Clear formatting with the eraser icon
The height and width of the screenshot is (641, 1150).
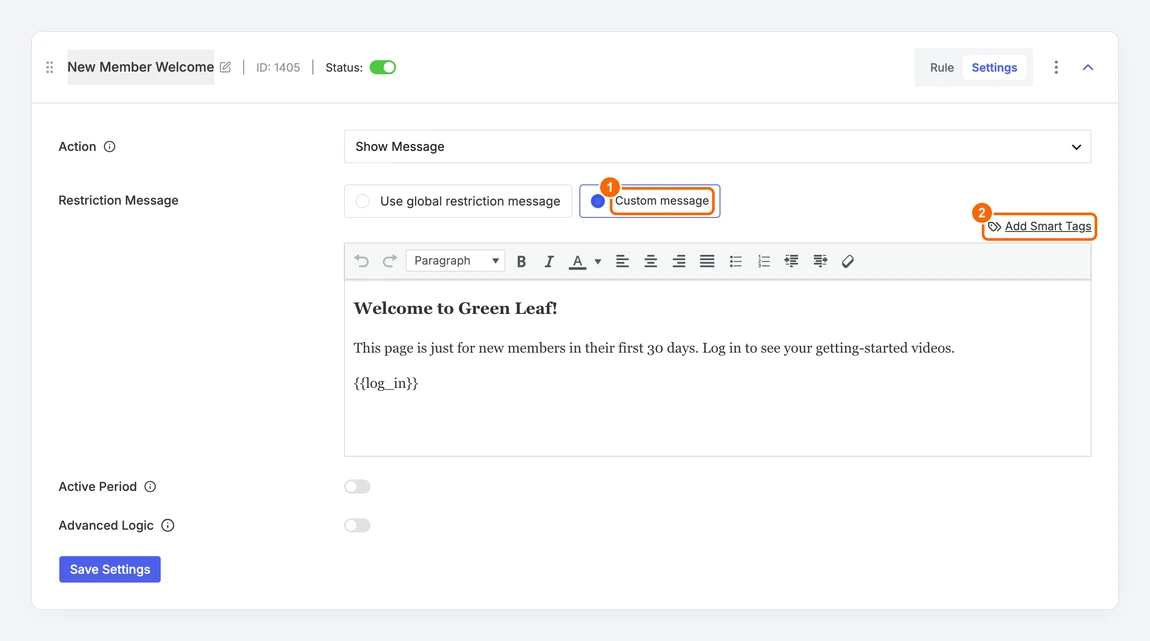pos(848,261)
